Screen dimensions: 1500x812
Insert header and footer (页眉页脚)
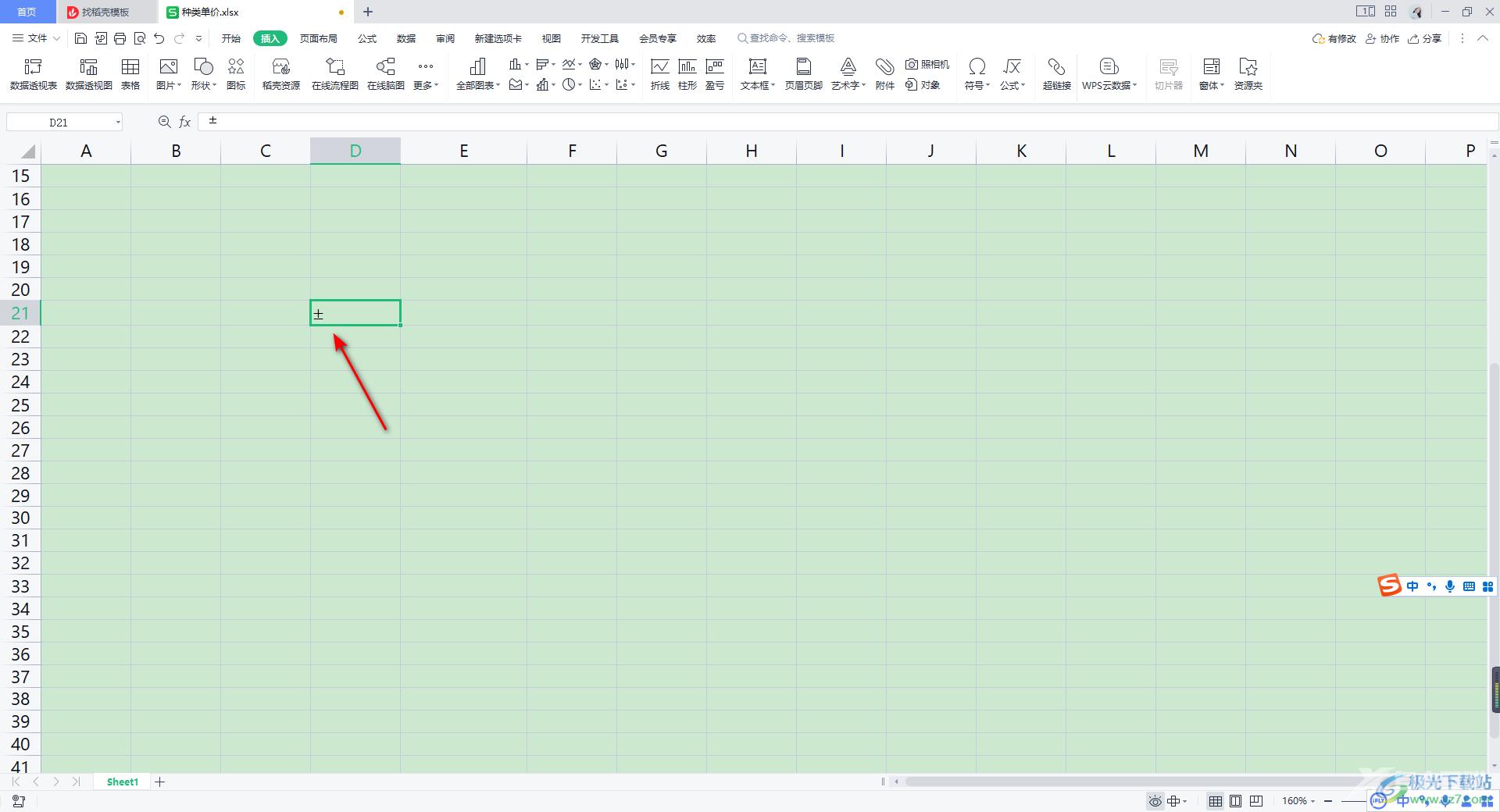(804, 74)
